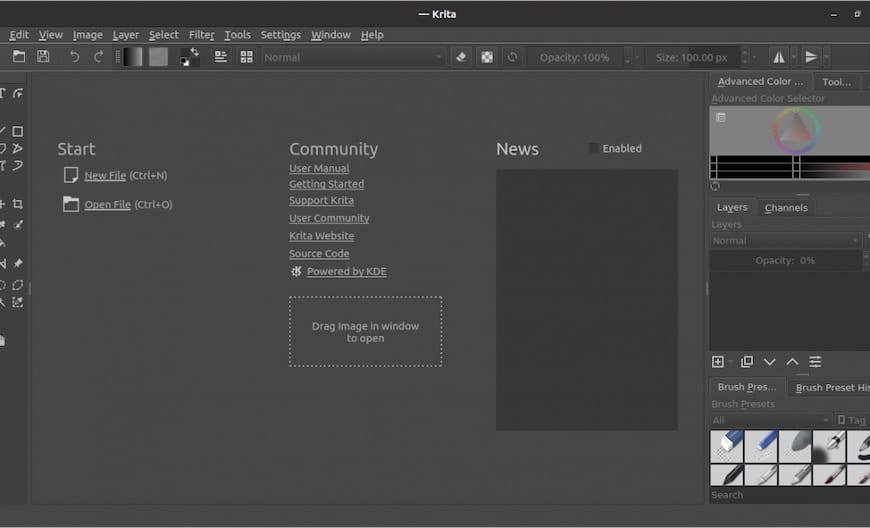Select the Rectangle tool in toolbox
This screenshot has width=870, height=528.
(x=18, y=131)
